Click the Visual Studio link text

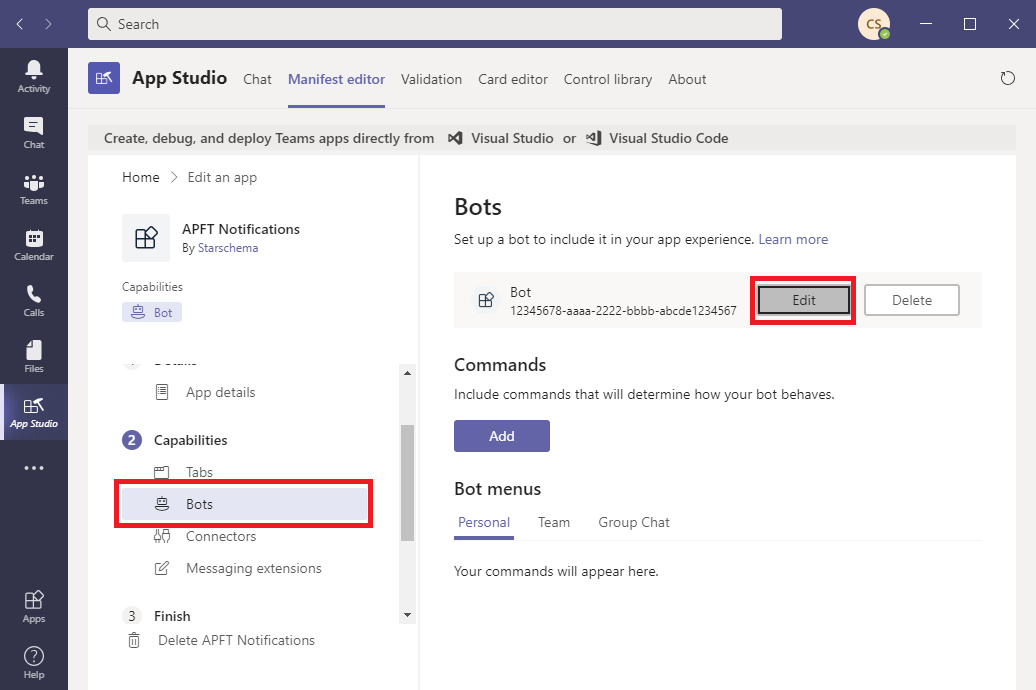tap(512, 138)
